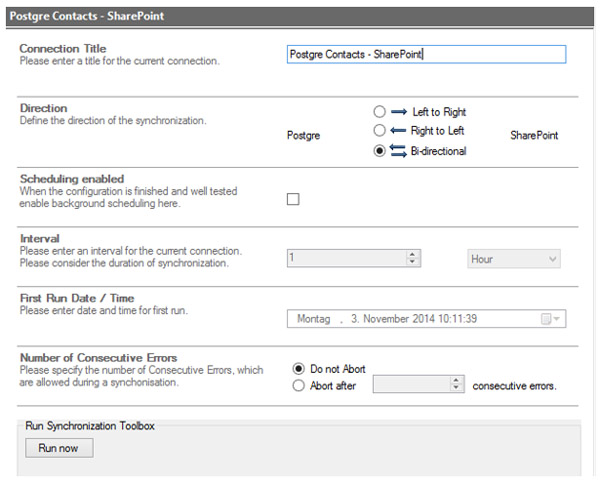Select the Right to Left radio button
This screenshot has height=484, width=600.
coord(379,130)
